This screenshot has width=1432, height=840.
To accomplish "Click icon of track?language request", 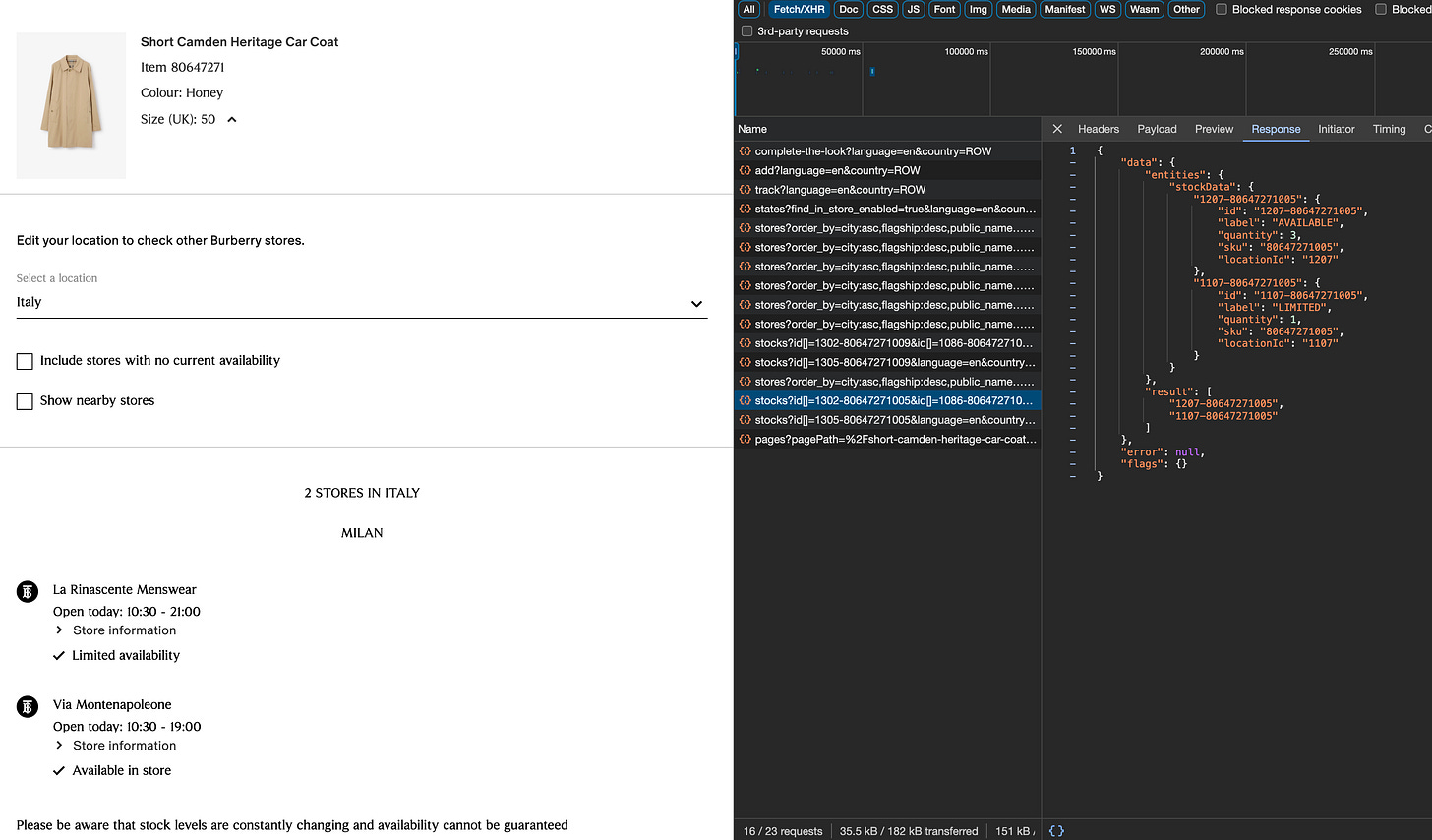I will (746, 190).
